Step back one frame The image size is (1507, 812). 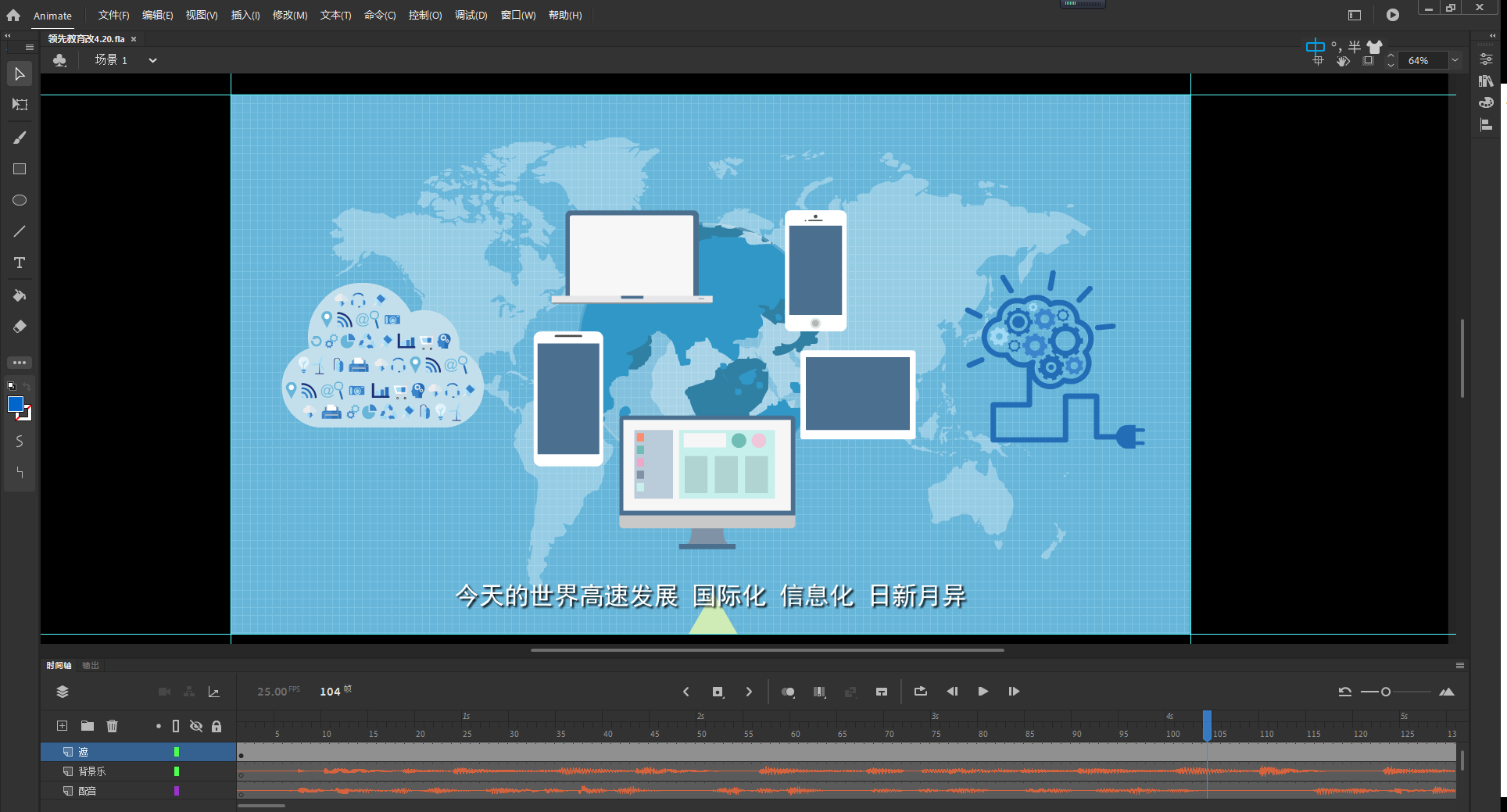point(952,692)
